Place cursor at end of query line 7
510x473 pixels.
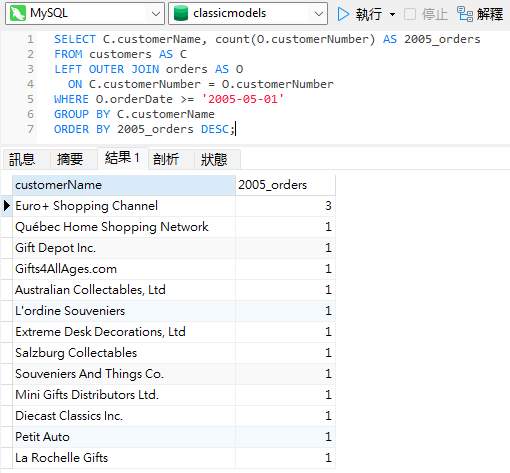[x=235, y=129]
